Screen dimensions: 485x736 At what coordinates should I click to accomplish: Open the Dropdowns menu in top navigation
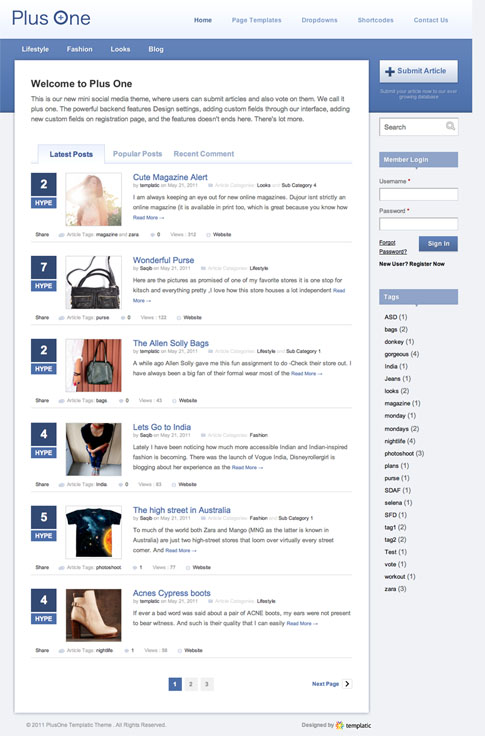[x=319, y=20]
